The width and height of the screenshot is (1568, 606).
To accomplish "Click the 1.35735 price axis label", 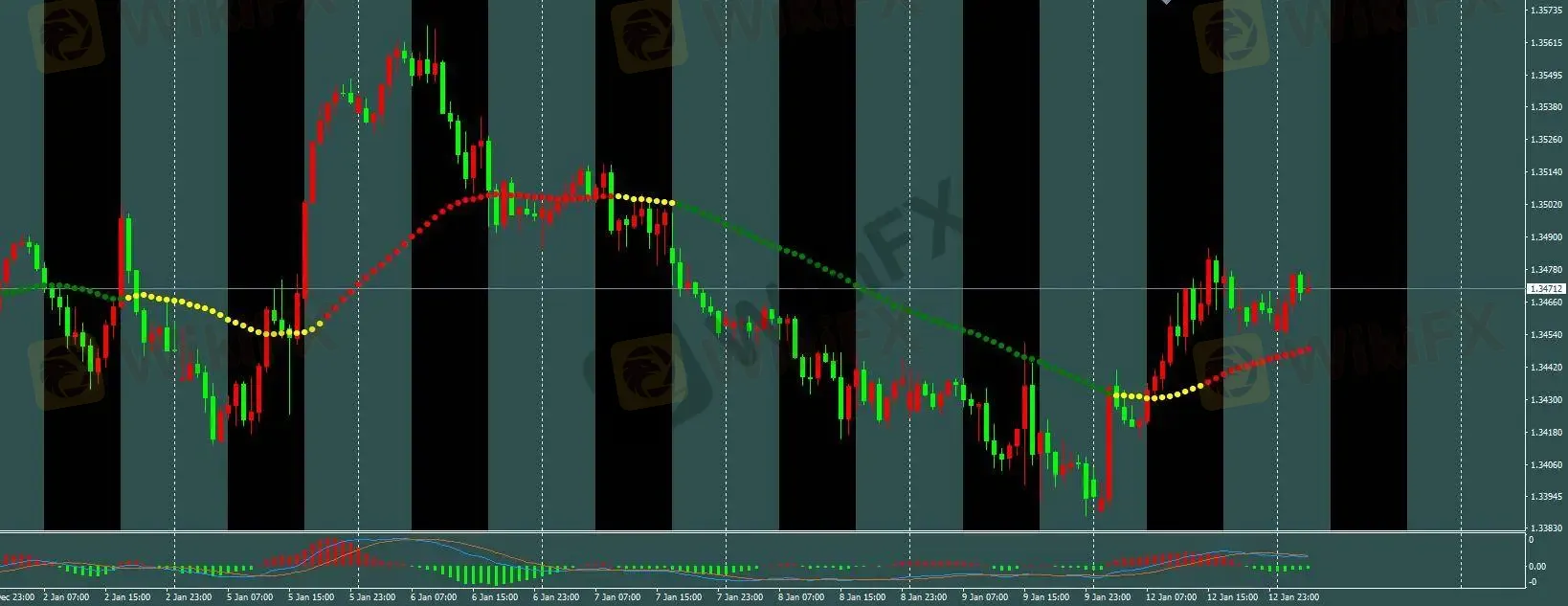I will pos(1546,11).
